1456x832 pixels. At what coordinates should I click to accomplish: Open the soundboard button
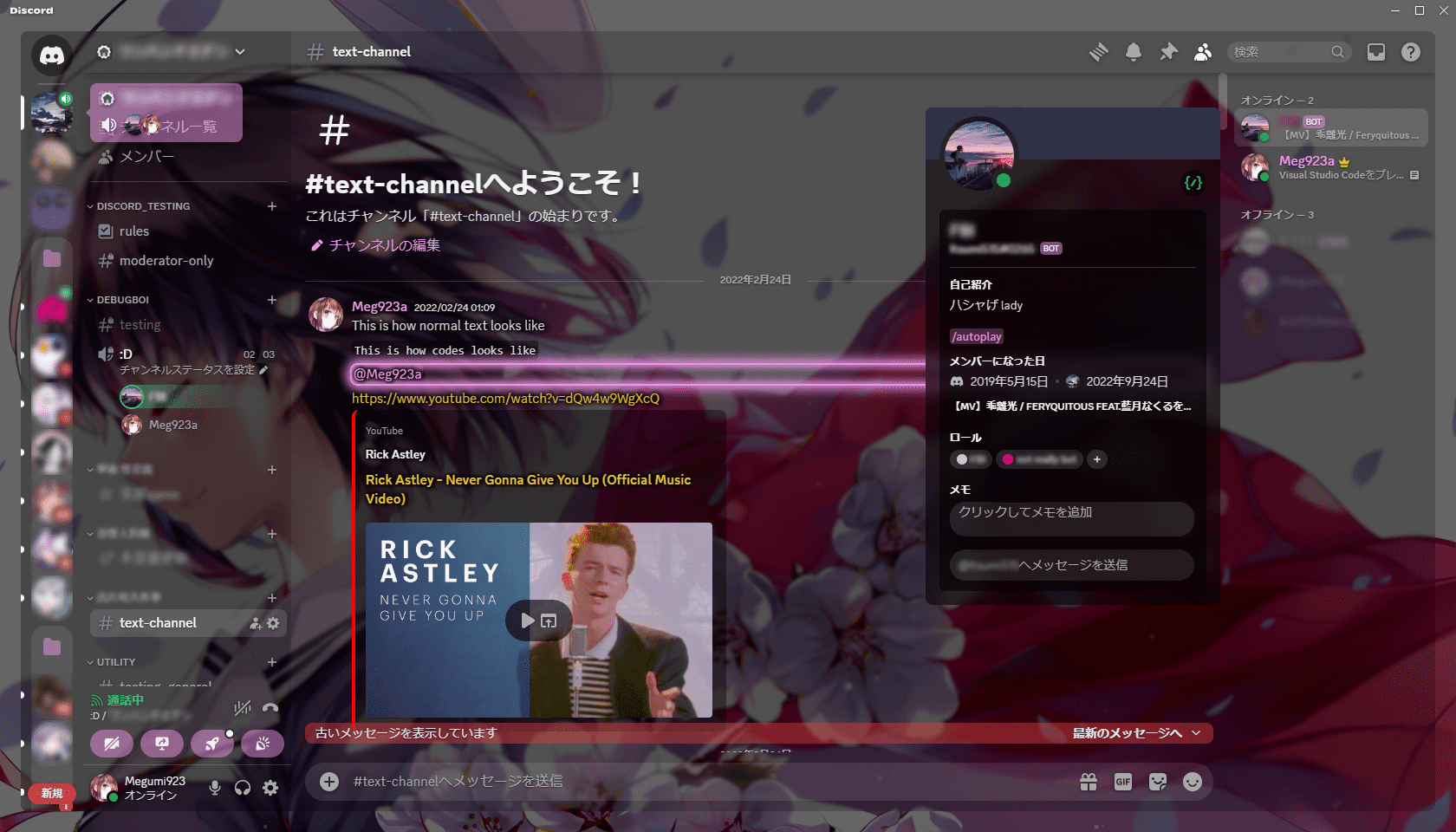pyautogui.click(x=263, y=744)
